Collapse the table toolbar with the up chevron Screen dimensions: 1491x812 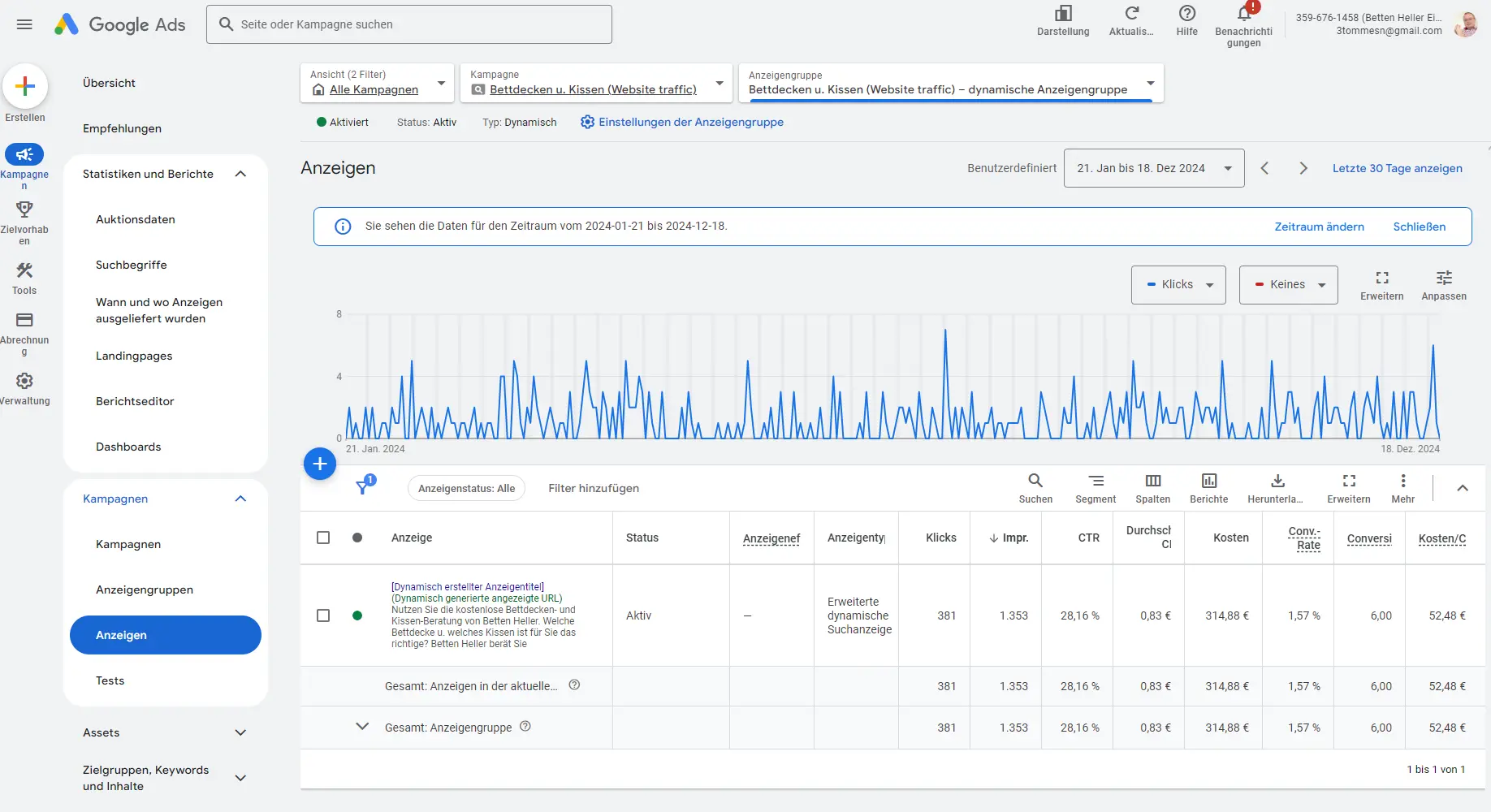click(x=1463, y=488)
